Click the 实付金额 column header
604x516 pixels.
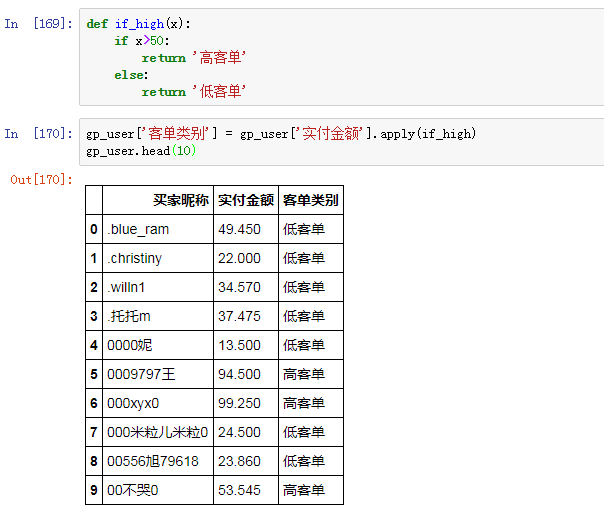[x=246, y=200]
